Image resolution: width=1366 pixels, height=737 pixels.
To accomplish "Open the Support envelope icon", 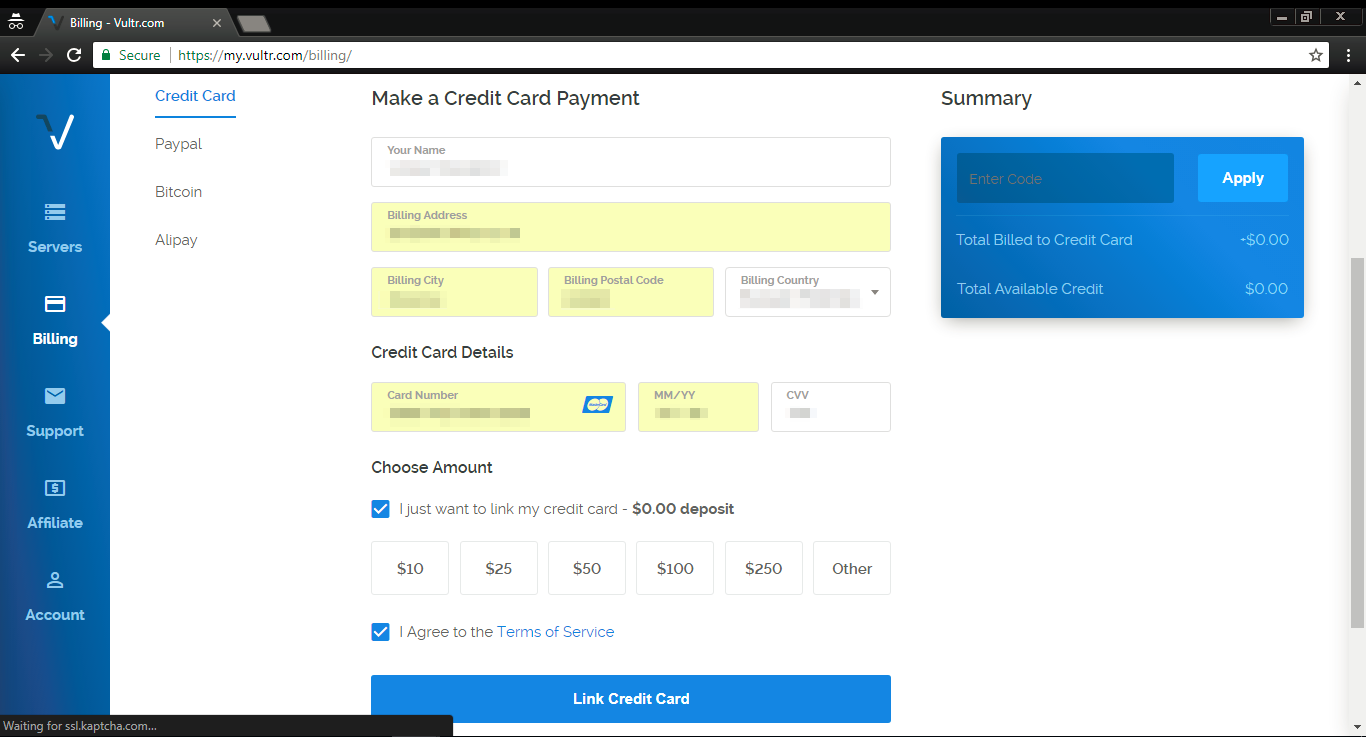I will click(x=55, y=396).
